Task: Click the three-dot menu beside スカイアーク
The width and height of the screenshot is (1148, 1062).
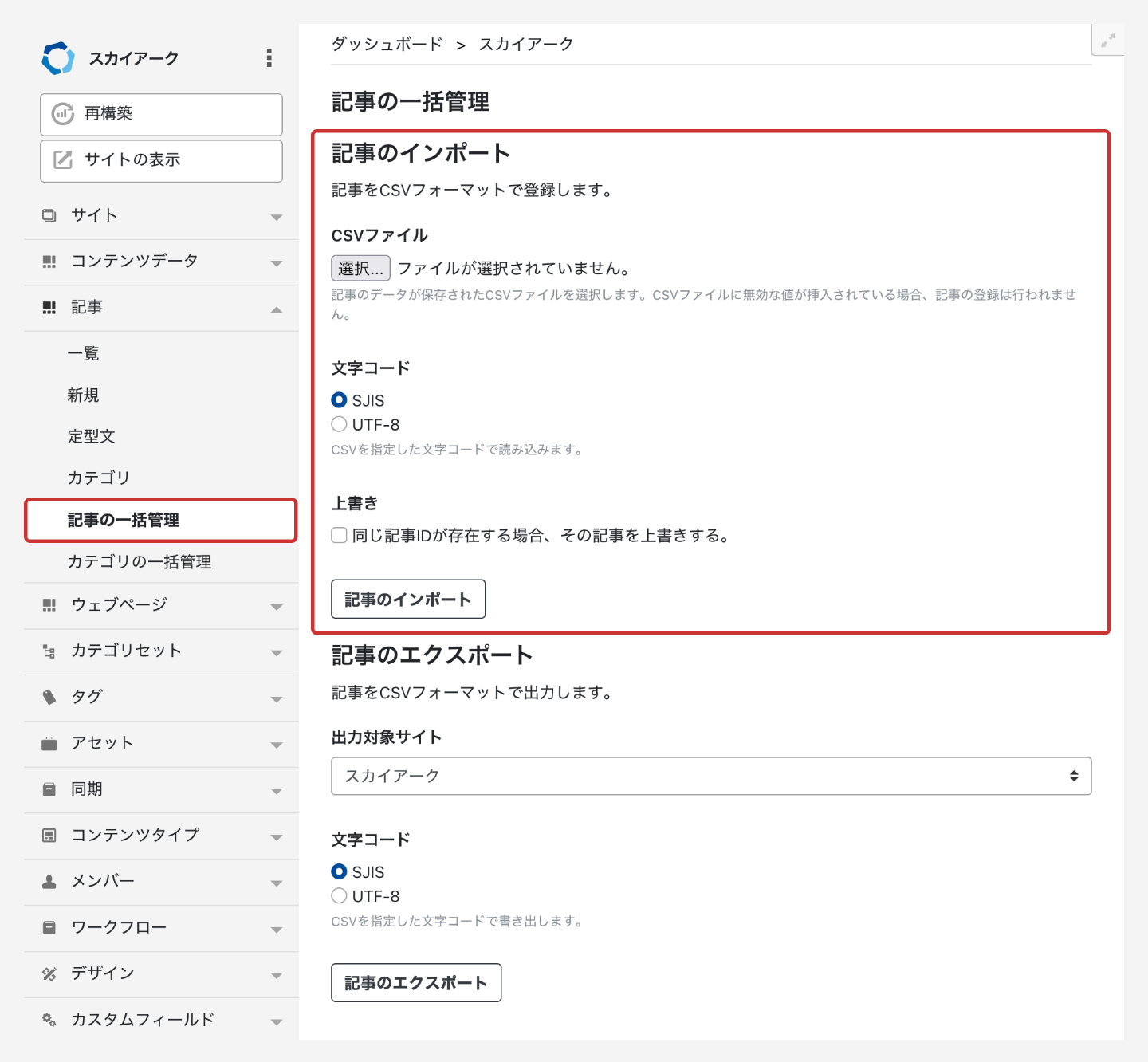Action: [269, 57]
